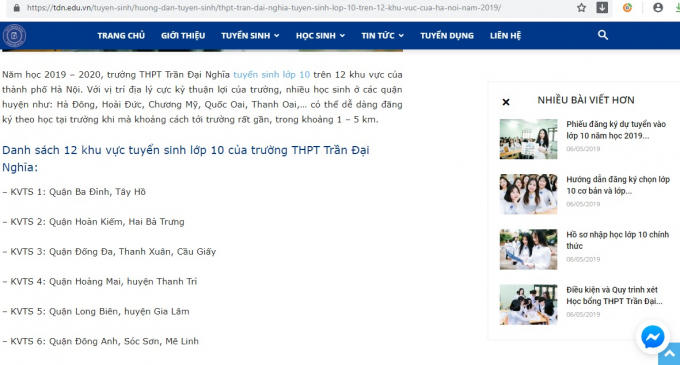Click heading 'Danh sách 12 khu vực tuyển sinh'
The image size is (680, 365).
pos(186,159)
